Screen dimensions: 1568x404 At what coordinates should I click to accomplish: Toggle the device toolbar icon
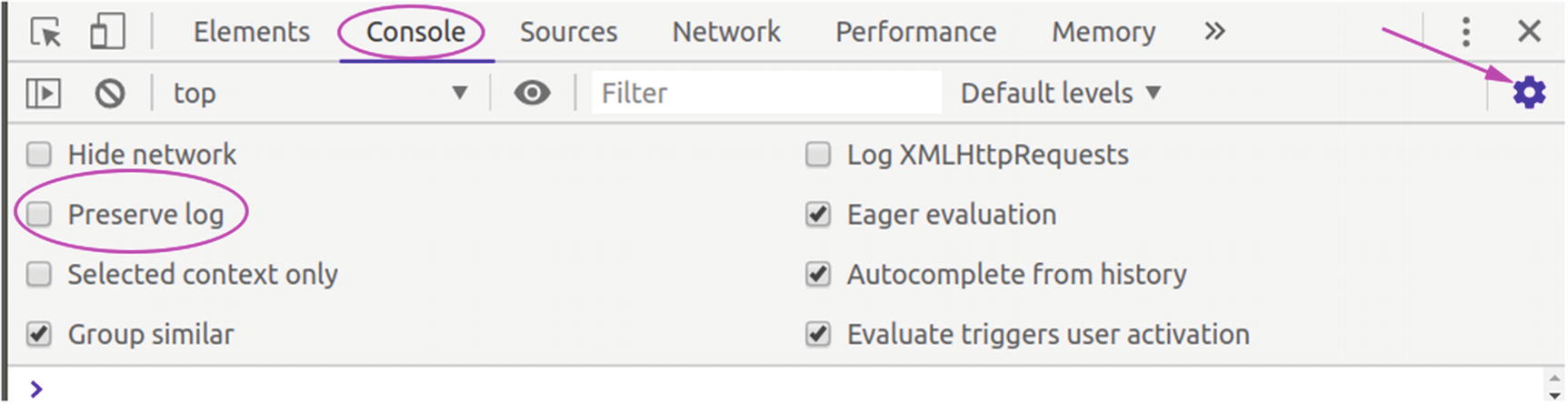pos(107,33)
